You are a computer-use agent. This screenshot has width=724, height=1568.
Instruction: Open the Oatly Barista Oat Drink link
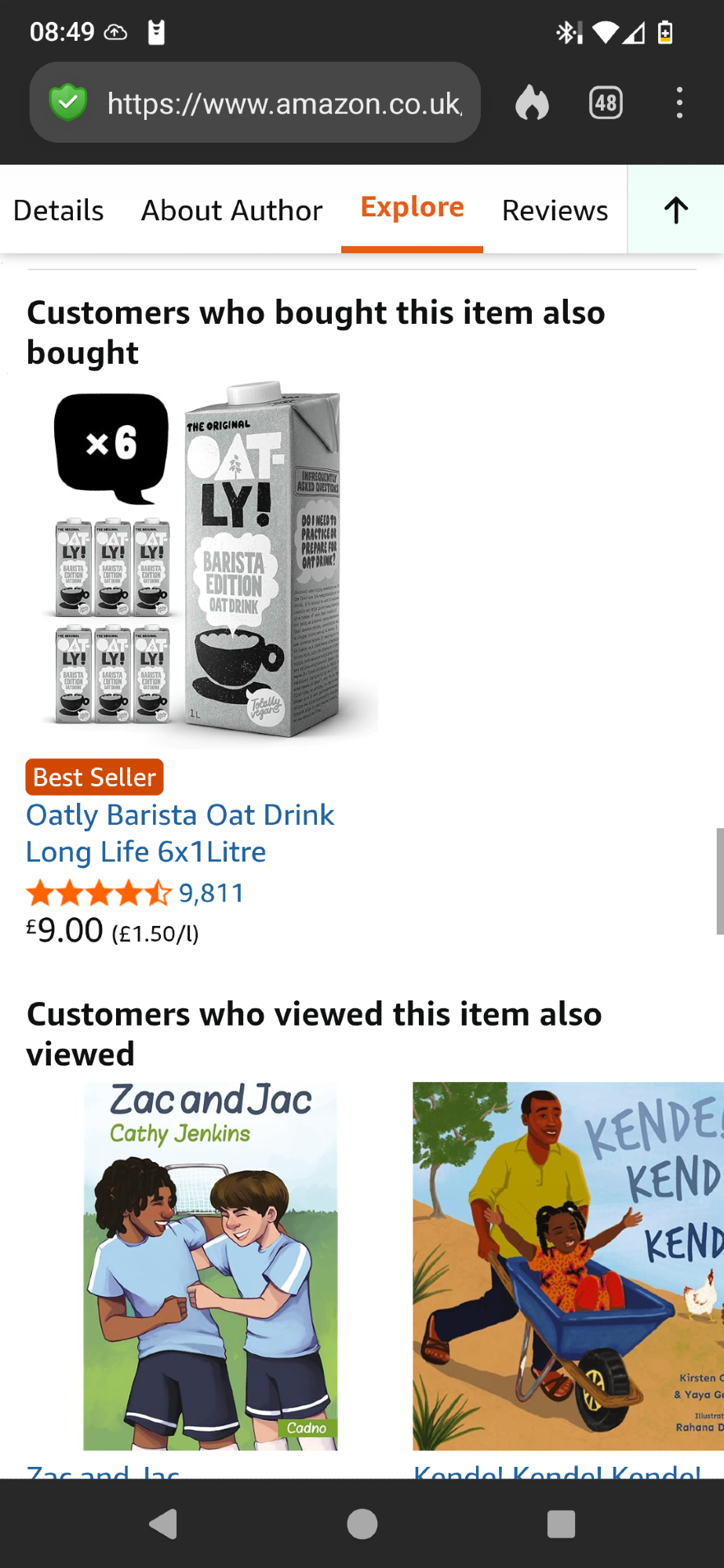point(180,833)
